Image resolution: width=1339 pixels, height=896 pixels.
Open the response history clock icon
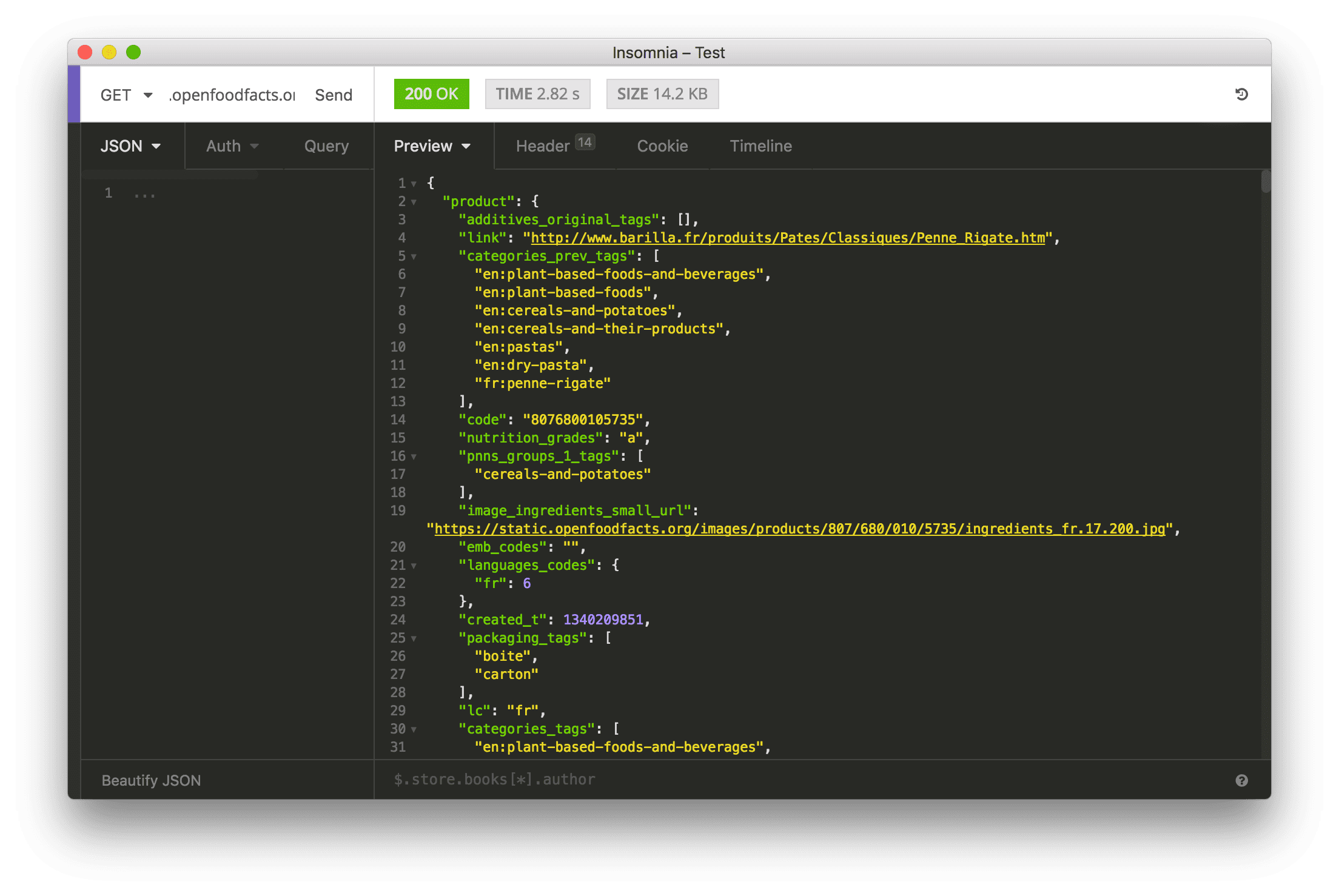pyautogui.click(x=1241, y=94)
